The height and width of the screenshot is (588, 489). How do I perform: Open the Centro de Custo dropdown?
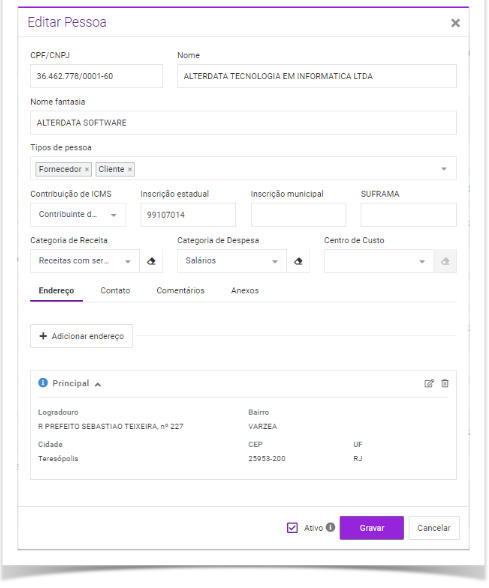379,261
